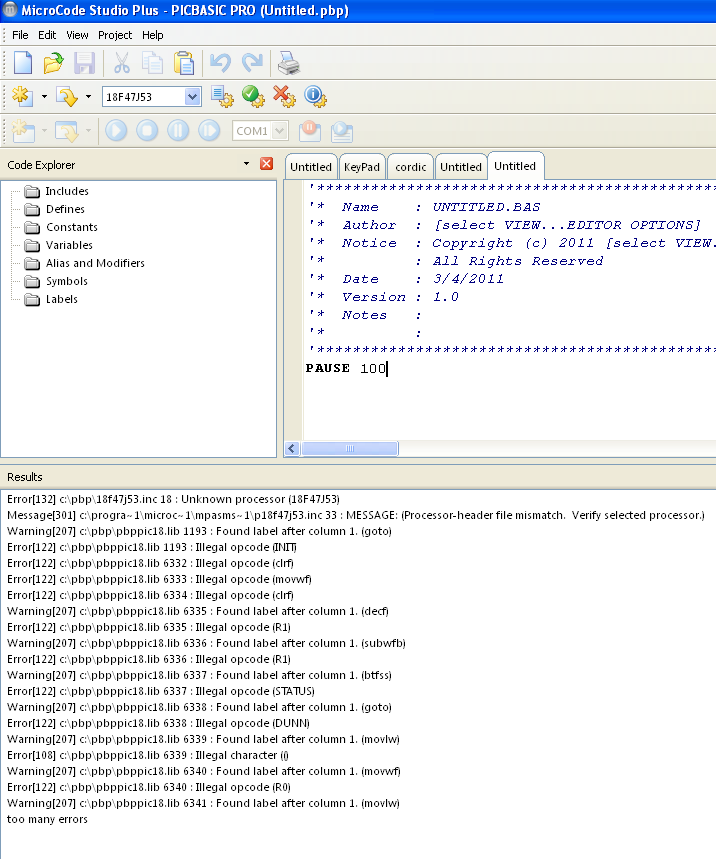Select the Variables folder in Code Explorer

tap(69, 245)
